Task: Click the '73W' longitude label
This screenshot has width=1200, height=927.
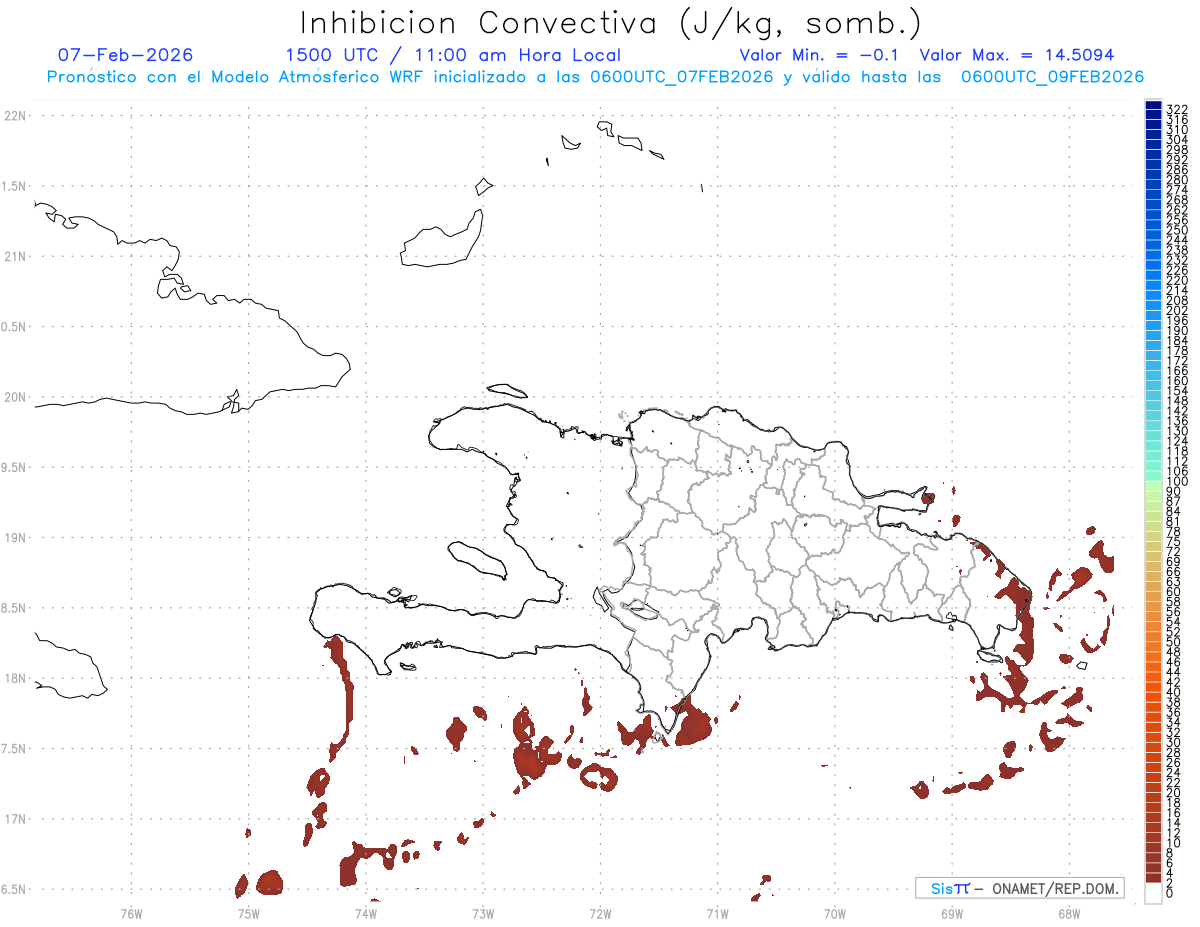Action: (483, 912)
